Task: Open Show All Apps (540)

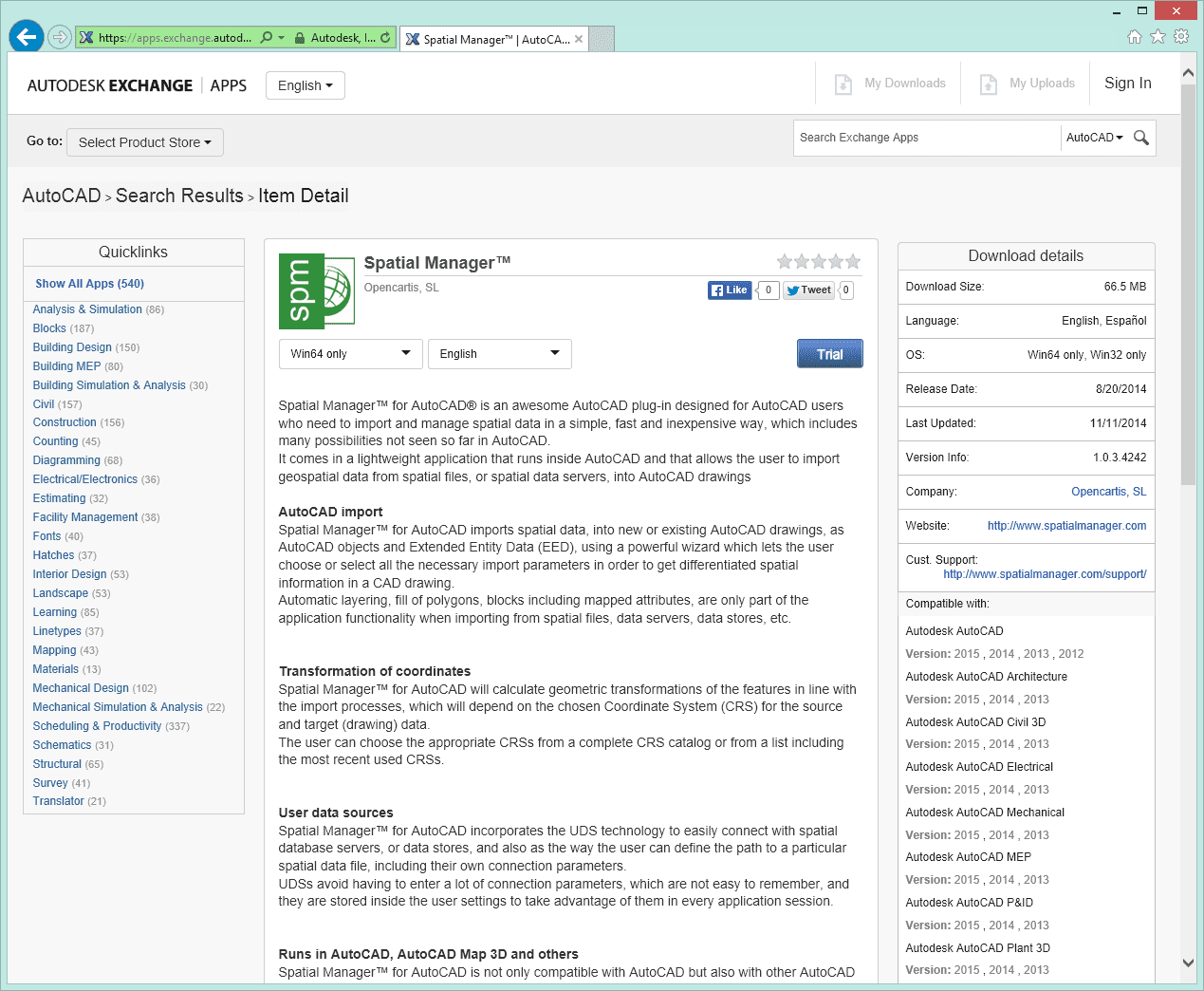Action: 90,284
